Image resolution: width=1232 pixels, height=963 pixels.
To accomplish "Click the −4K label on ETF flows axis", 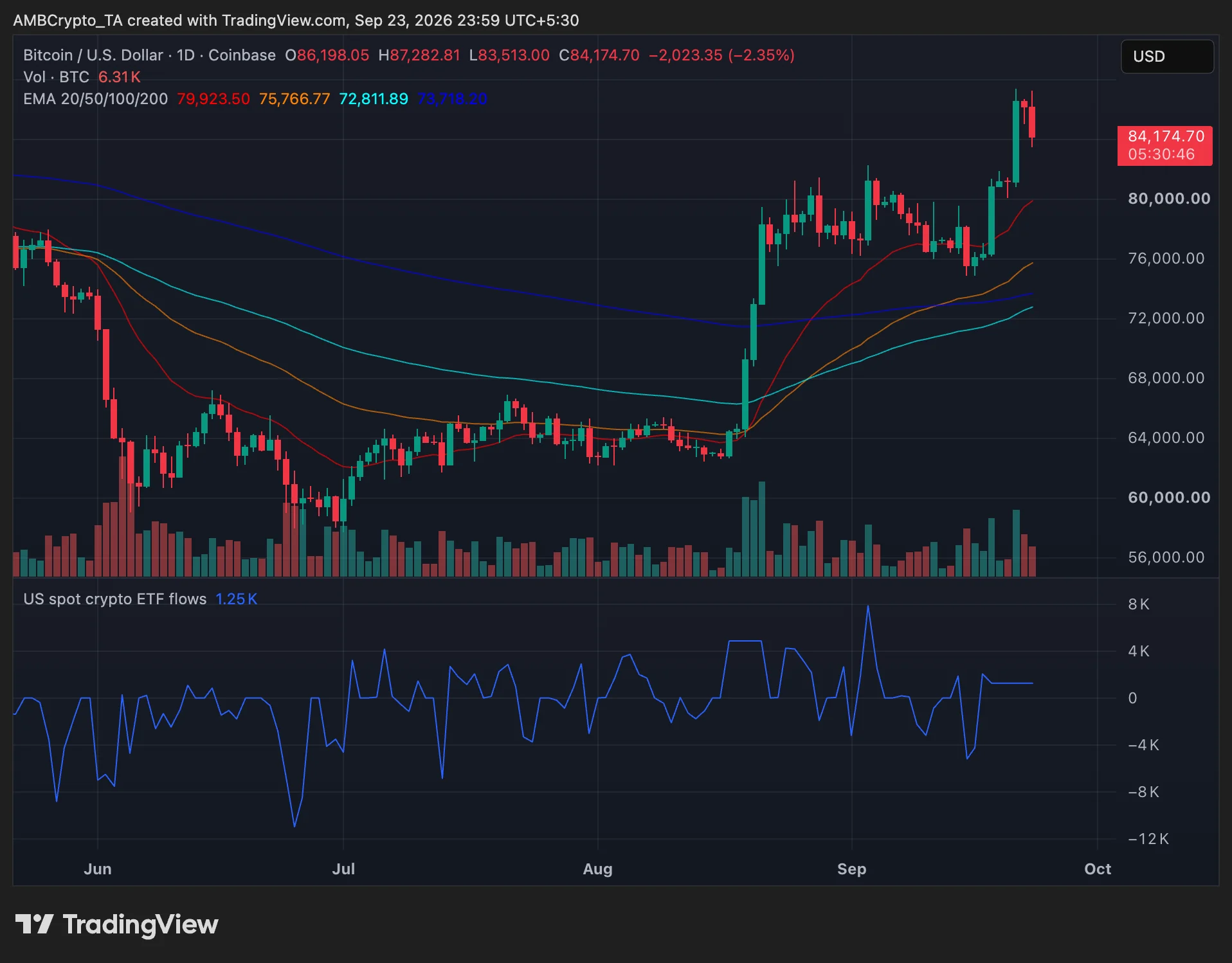I will (1143, 745).
